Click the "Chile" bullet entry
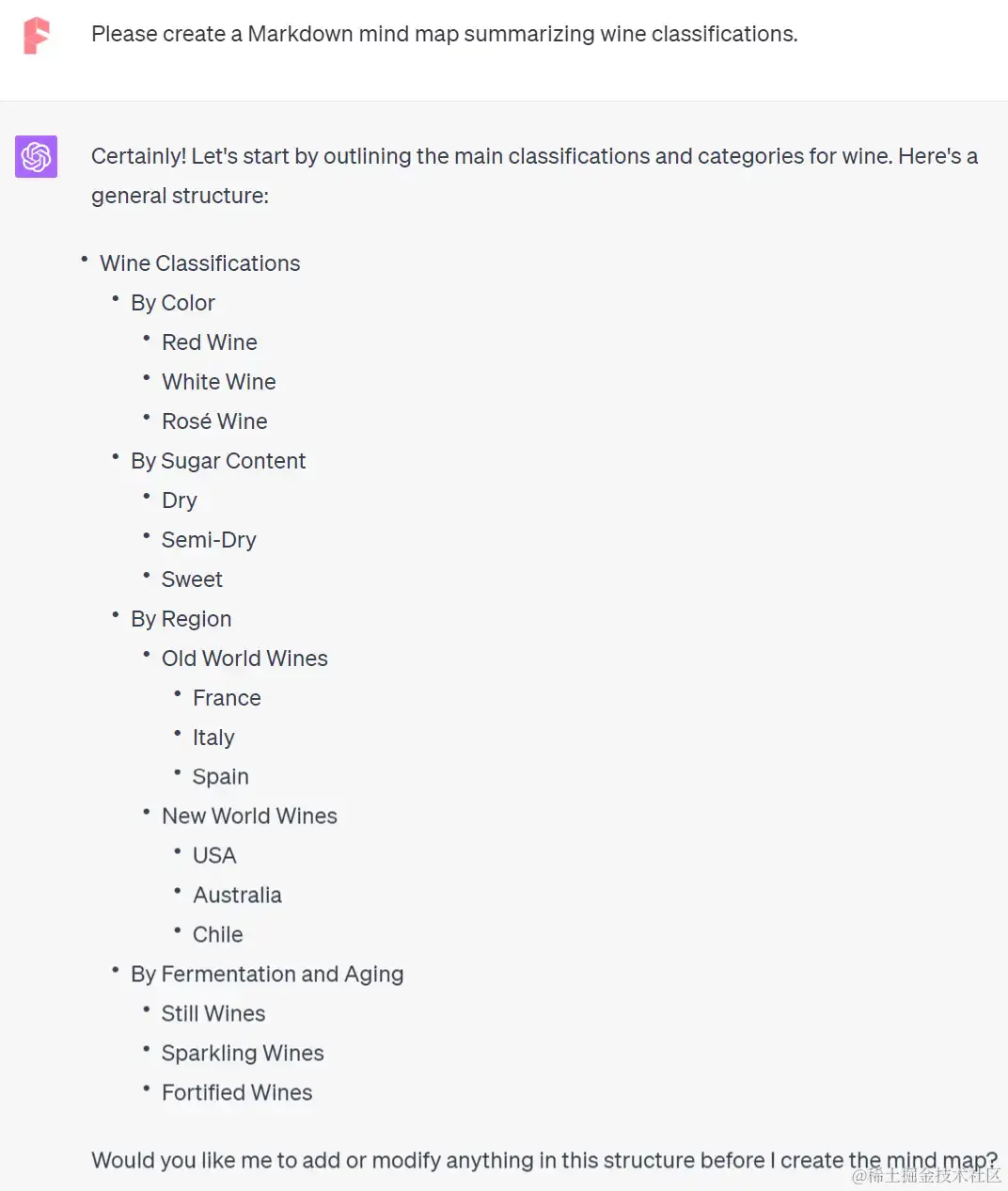1008x1191 pixels. (217, 934)
